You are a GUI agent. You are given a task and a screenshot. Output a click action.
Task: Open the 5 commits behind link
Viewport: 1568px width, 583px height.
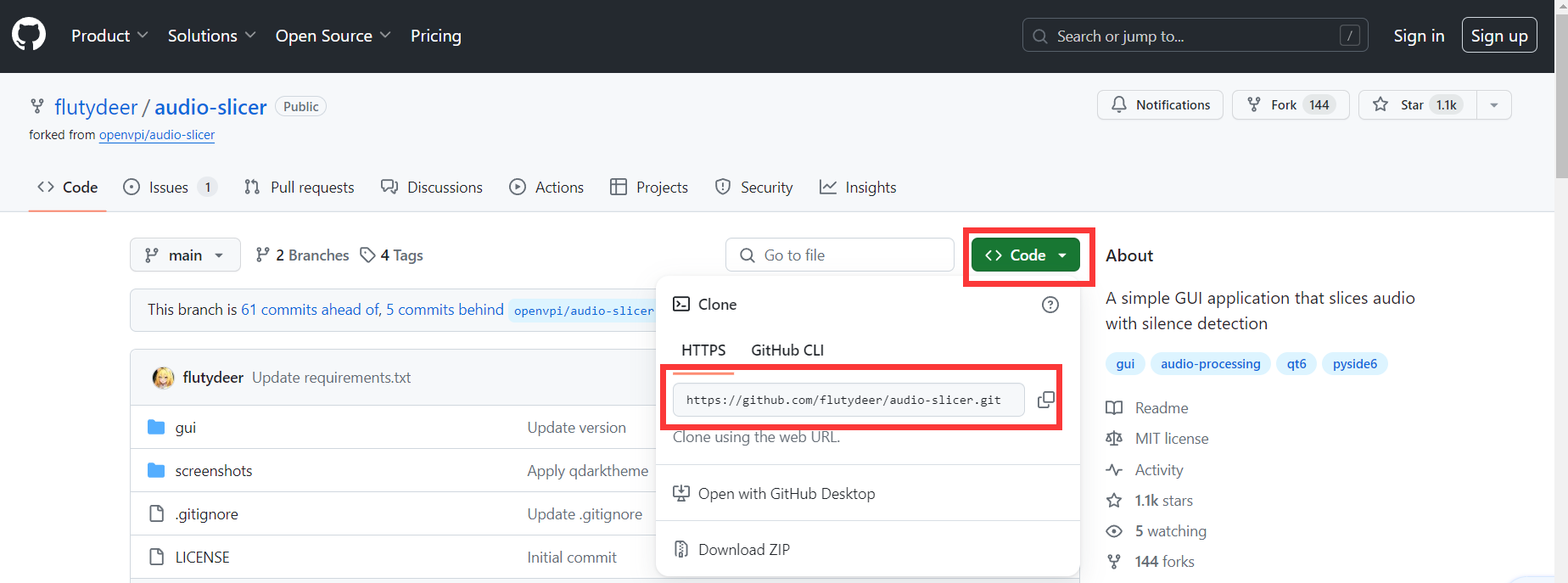445,310
